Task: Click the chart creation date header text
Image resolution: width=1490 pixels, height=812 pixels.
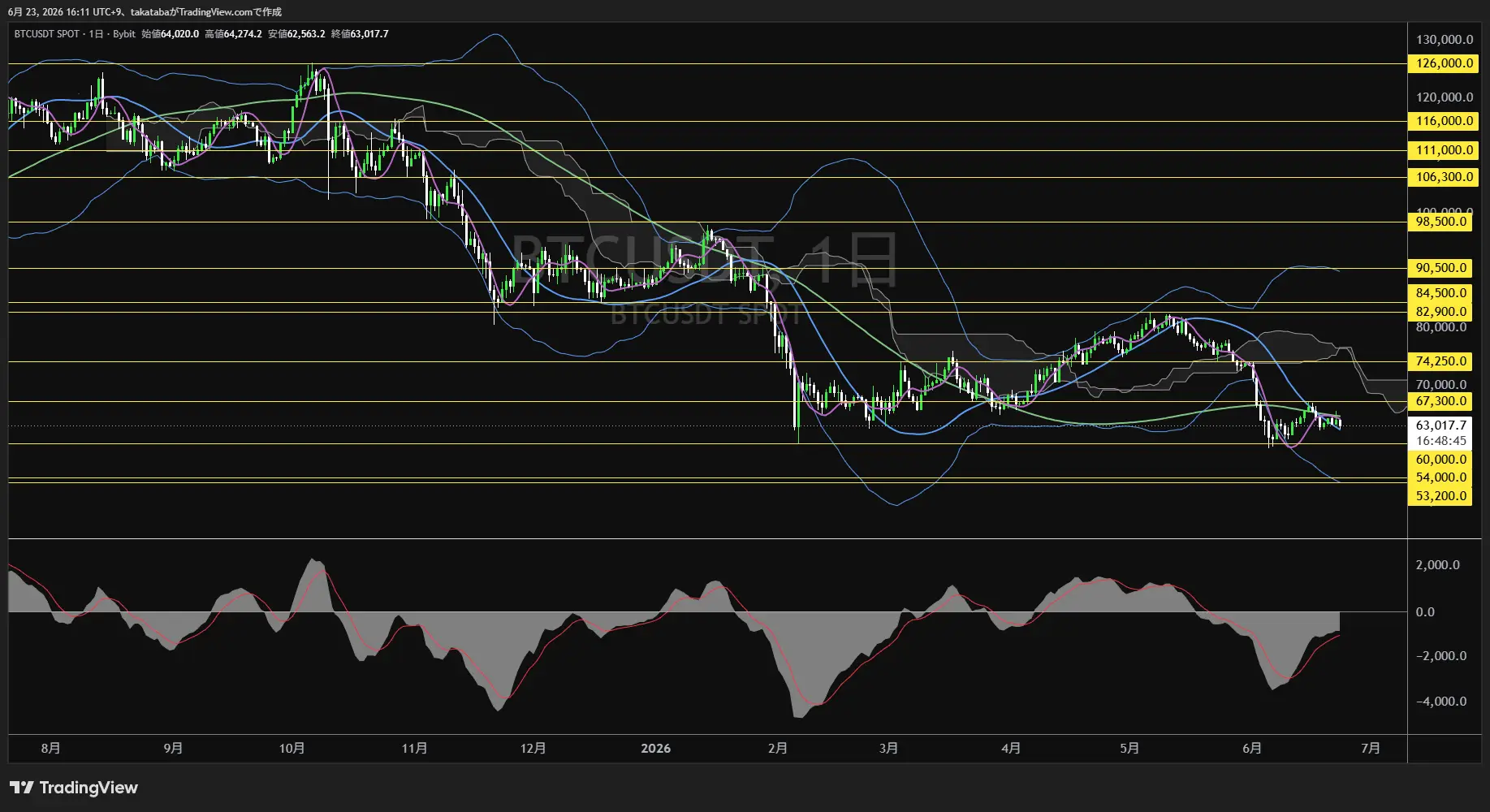Action: click(145, 12)
